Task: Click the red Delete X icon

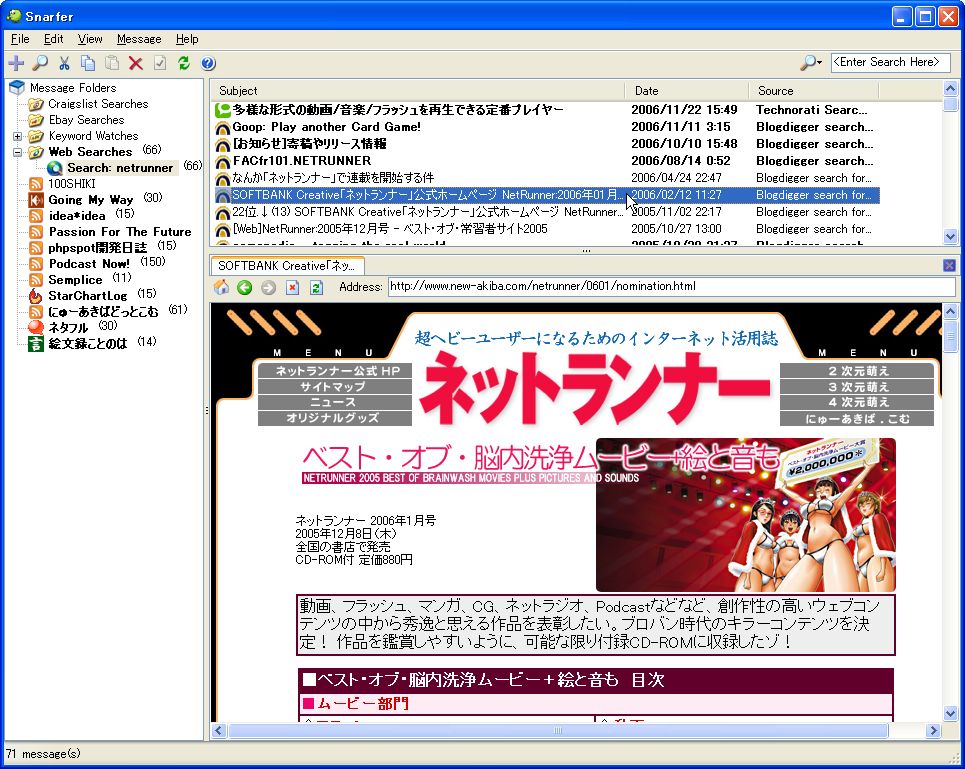Action: tap(136, 63)
